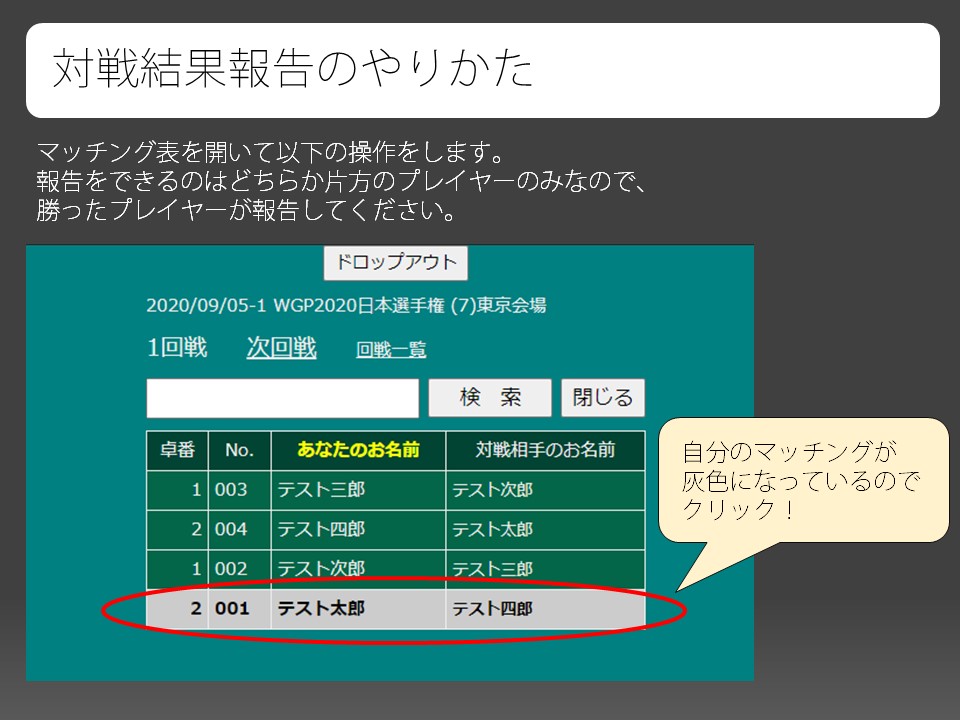
Task: Click the ドロップアウト button
Action: [396, 263]
